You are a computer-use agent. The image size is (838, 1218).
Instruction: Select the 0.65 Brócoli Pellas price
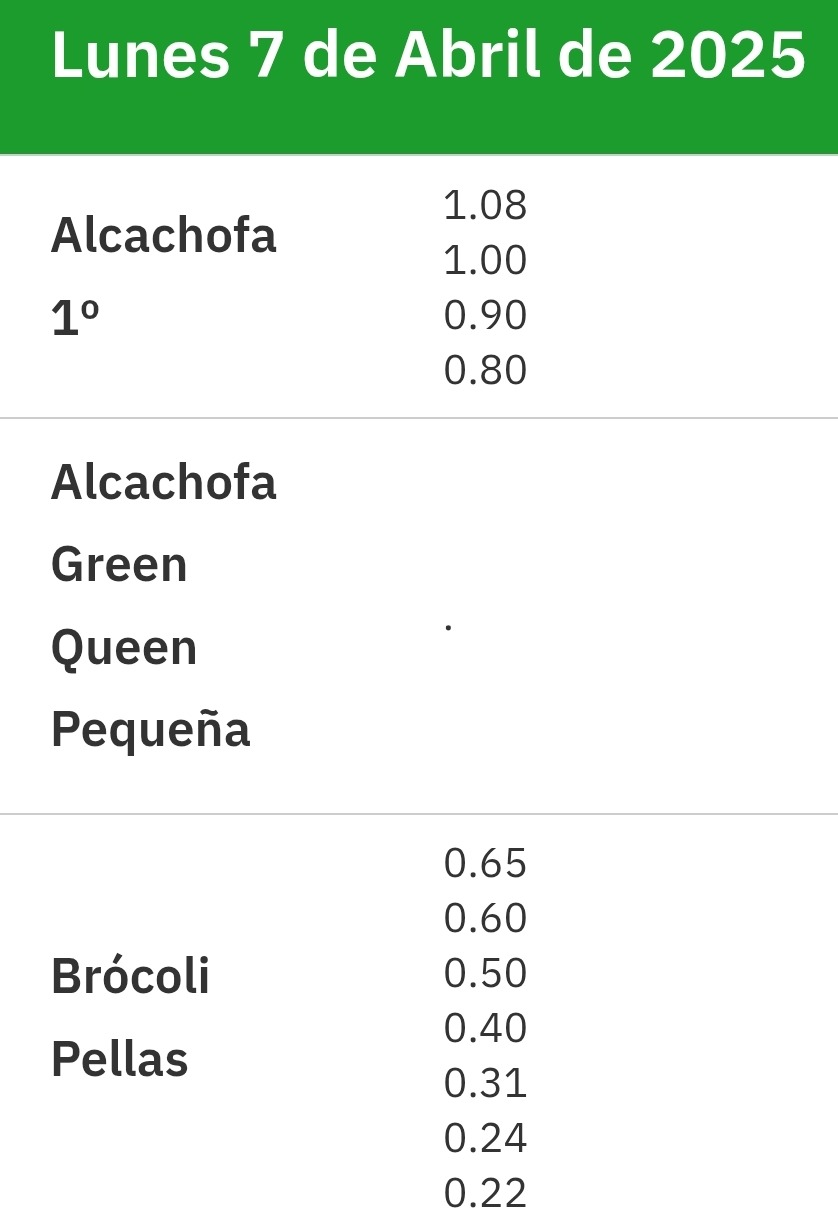tap(485, 863)
